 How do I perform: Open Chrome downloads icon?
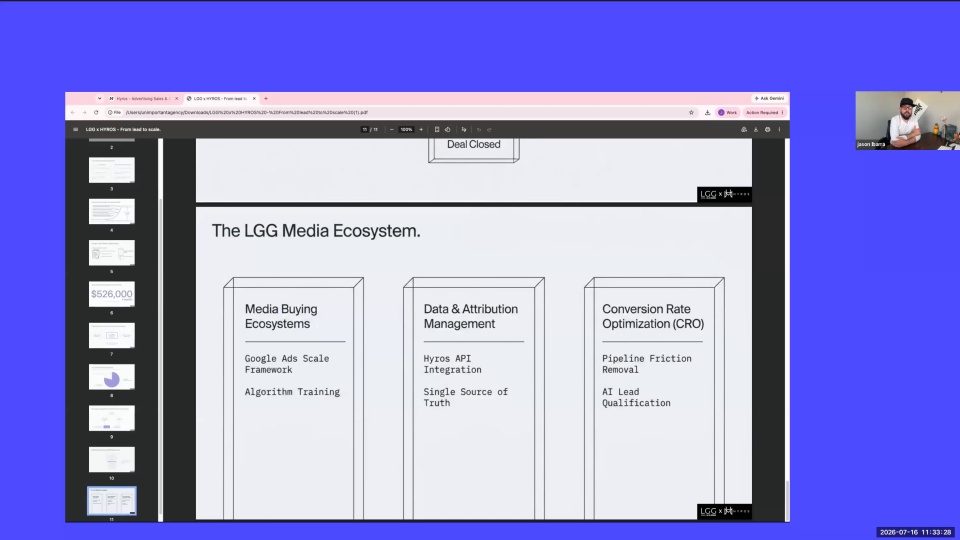(707, 113)
